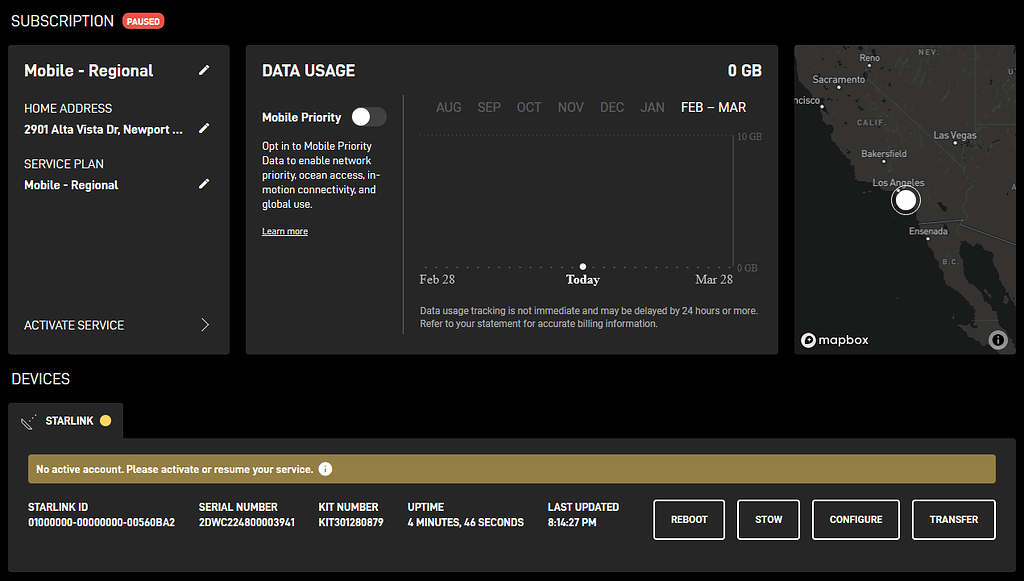Select the DEC month tab

click(x=612, y=107)
